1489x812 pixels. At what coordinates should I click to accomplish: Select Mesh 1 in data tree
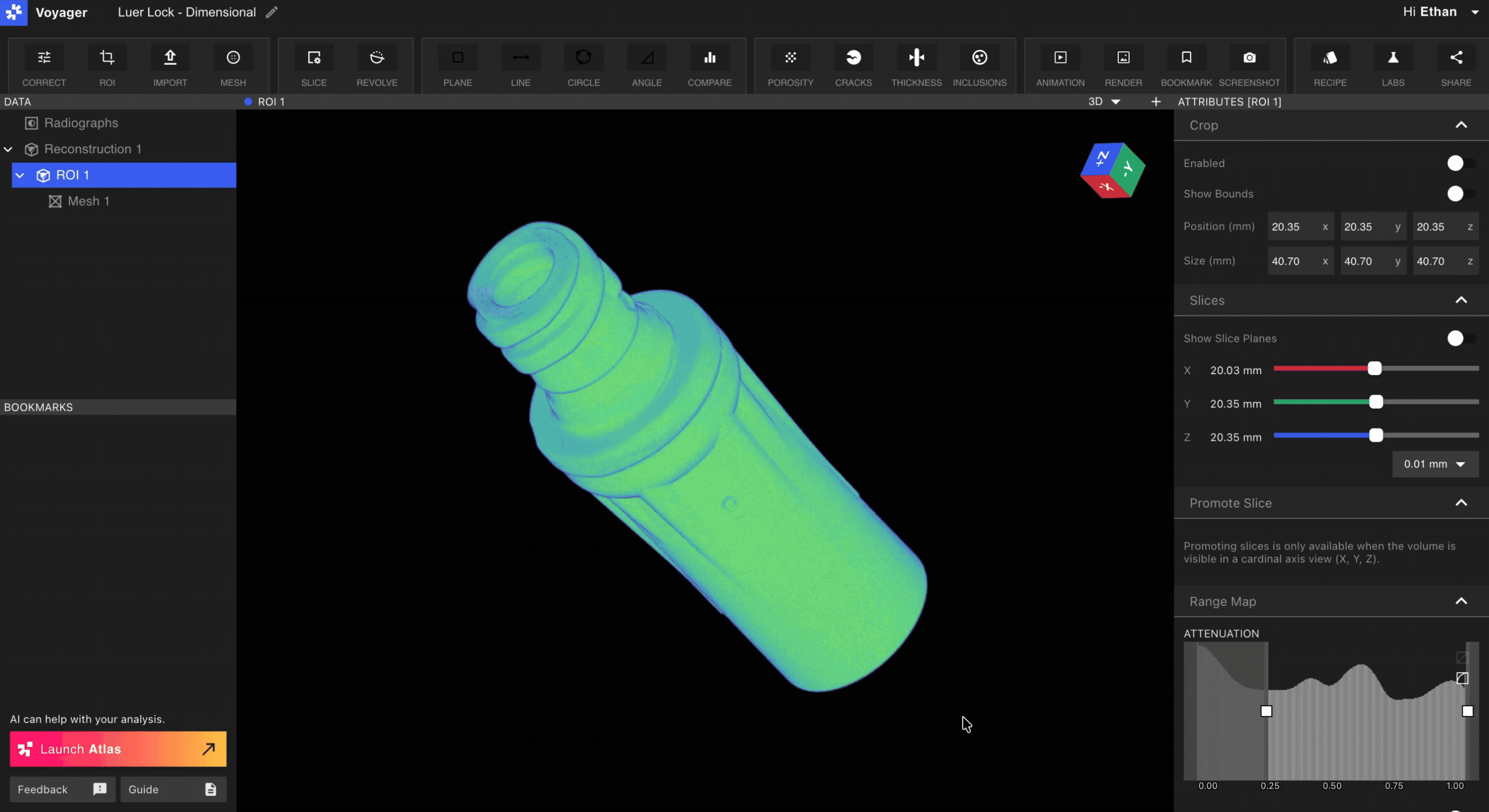88,201
